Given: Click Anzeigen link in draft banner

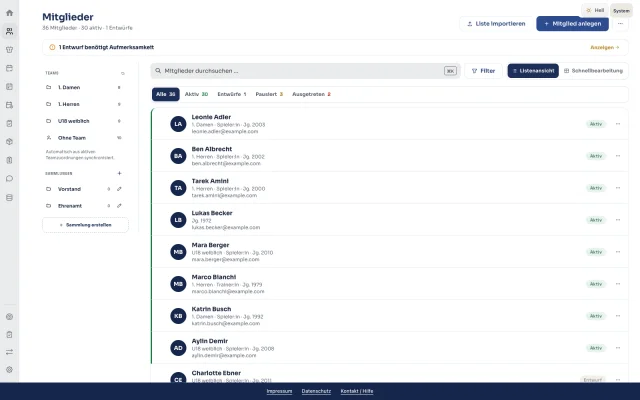Looking at the screenshot, I should pyautogui.click(x=604, y=47).
